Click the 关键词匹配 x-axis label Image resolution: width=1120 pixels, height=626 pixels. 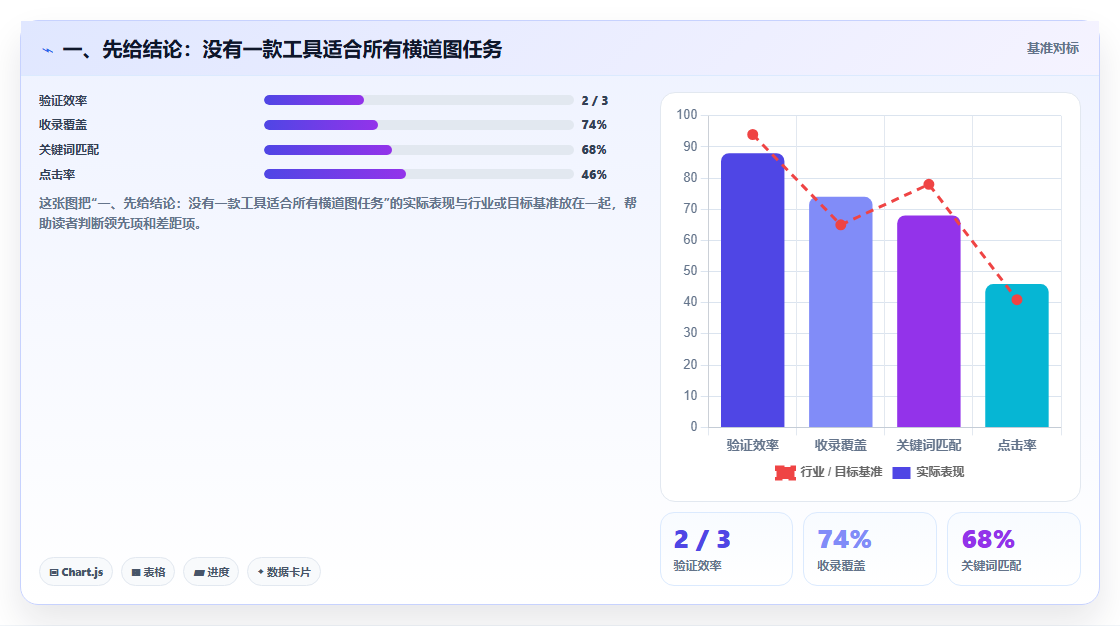click(x=929, y=445)
